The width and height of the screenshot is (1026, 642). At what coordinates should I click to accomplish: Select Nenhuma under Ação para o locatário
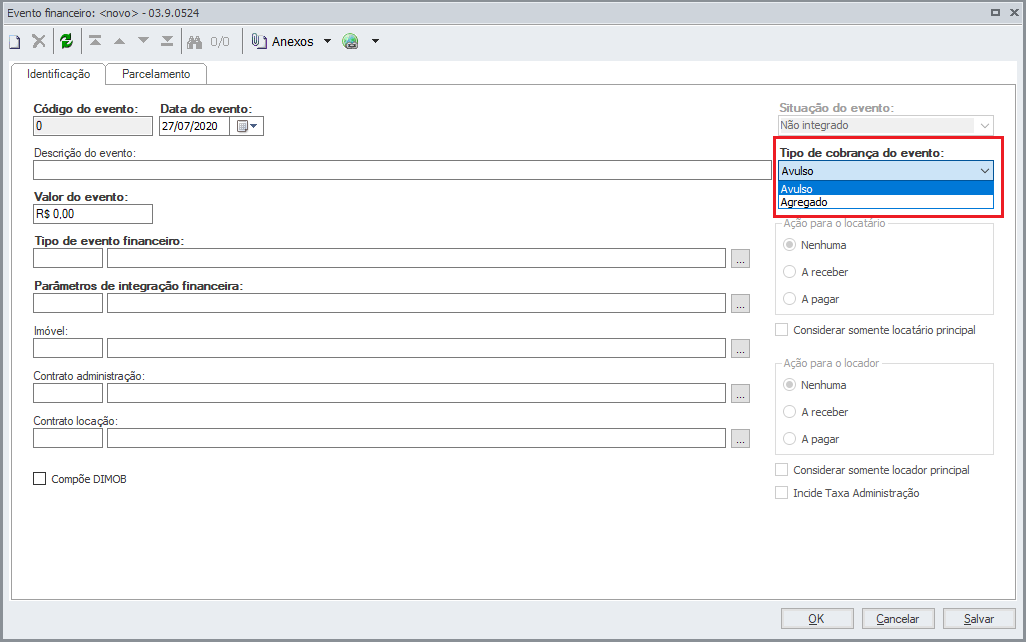pos(790,245)
